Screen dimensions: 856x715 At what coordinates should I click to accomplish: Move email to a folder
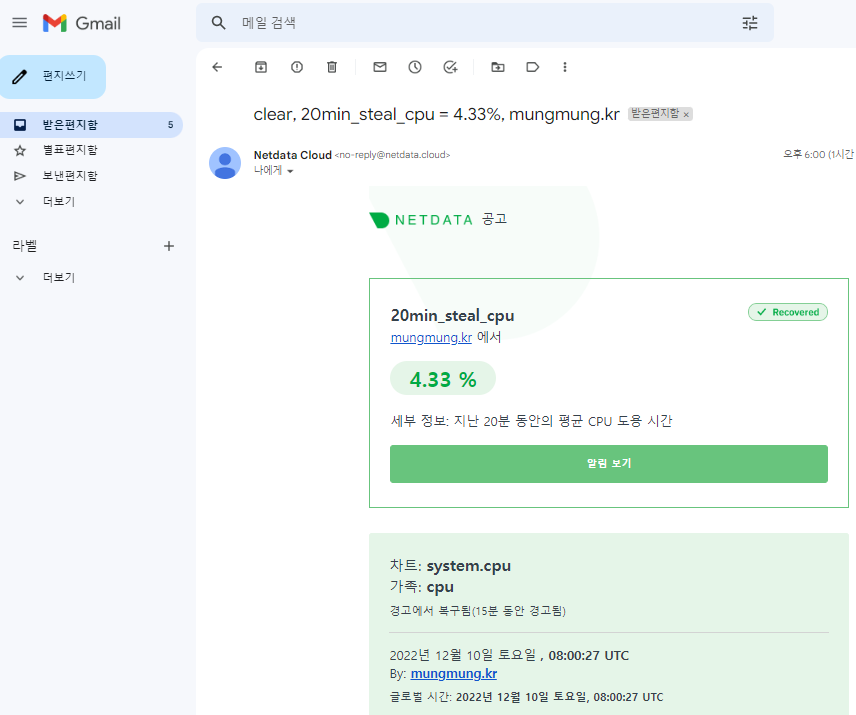[x=498, y=67]
